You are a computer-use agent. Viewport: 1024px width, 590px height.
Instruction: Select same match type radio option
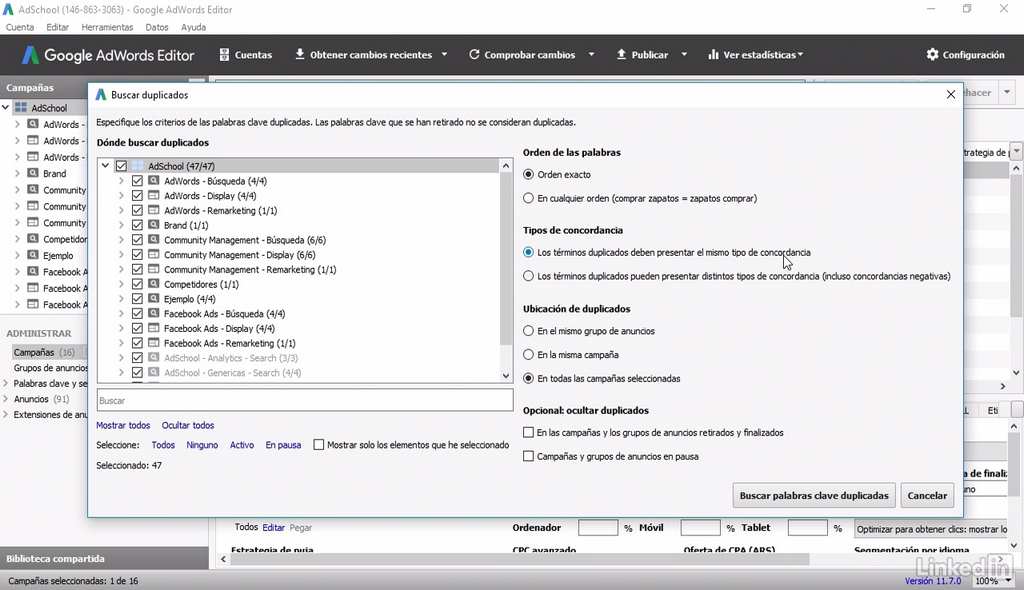(528, 252)
